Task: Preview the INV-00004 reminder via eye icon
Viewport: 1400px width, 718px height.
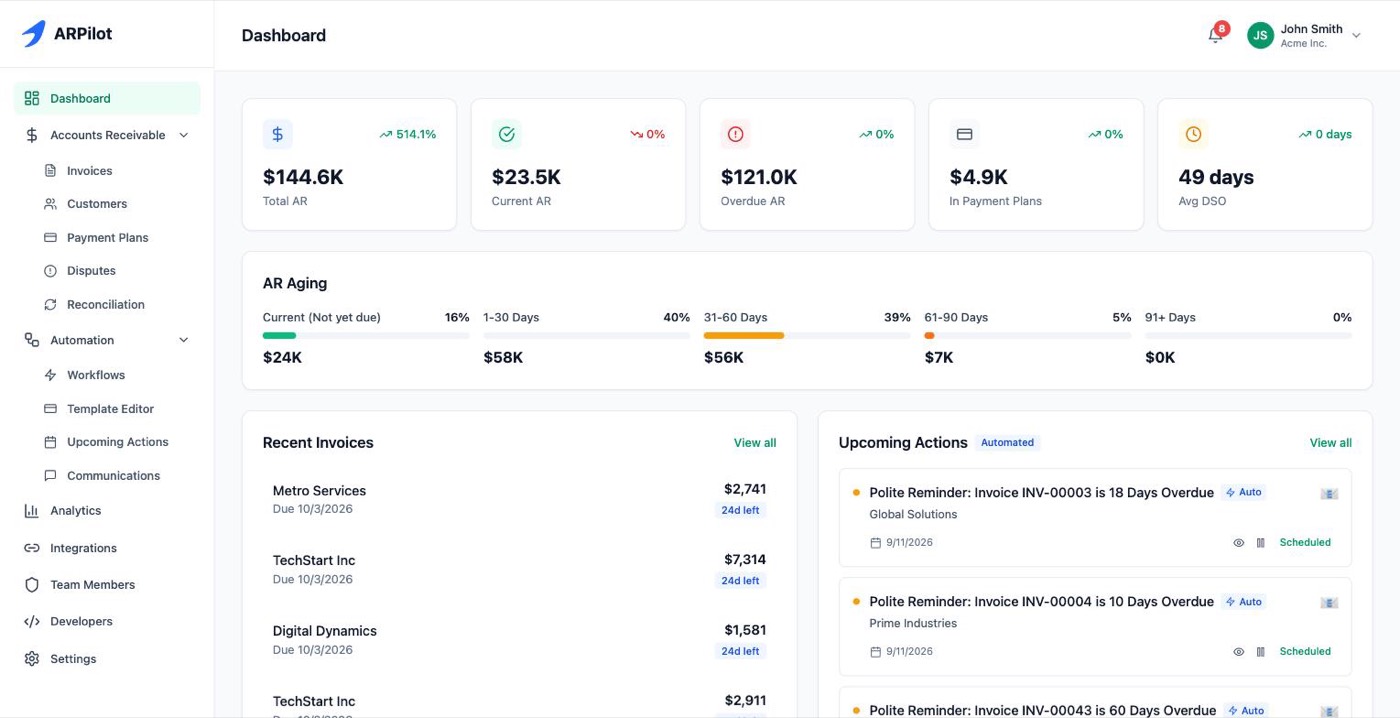Action: pos(1238,652)
